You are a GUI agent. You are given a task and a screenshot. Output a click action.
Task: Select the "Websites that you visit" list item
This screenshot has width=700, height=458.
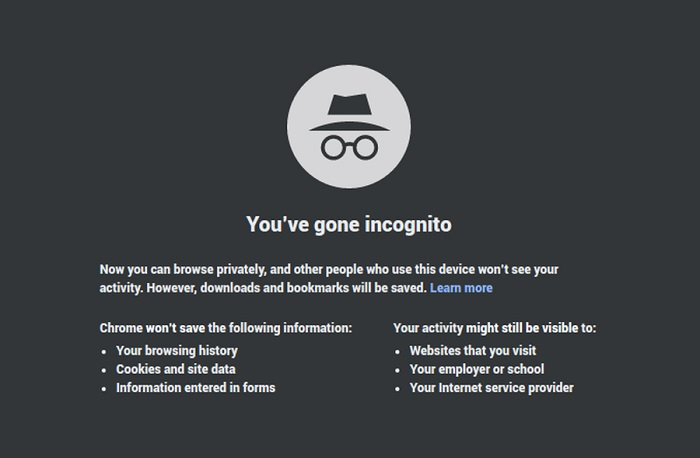tap(473, 351)
